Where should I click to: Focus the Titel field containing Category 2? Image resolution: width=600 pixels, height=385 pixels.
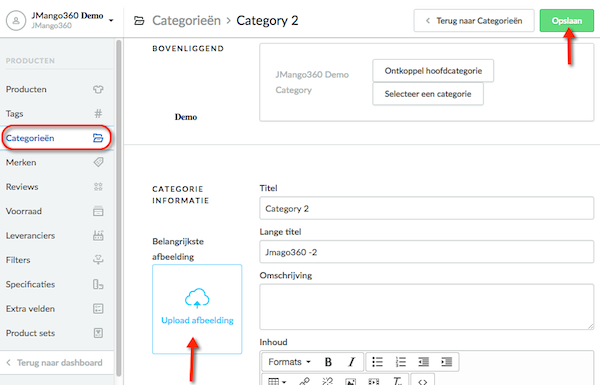426,208
